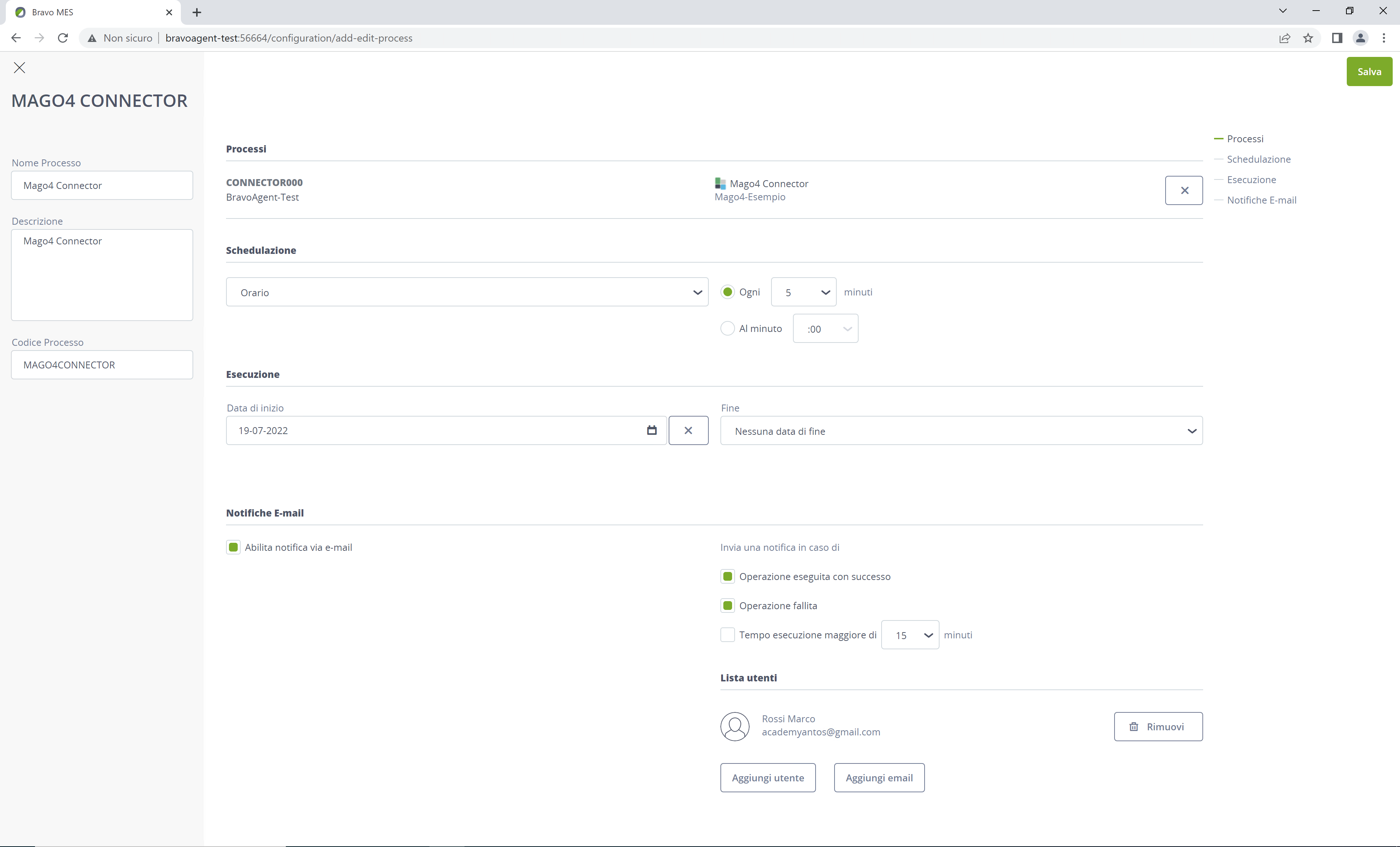Viewport: 1400px width, 847px height.
Task: Click the Mago4 Connector colored icon
Action: pyautogui.click(x=720, y=183)
